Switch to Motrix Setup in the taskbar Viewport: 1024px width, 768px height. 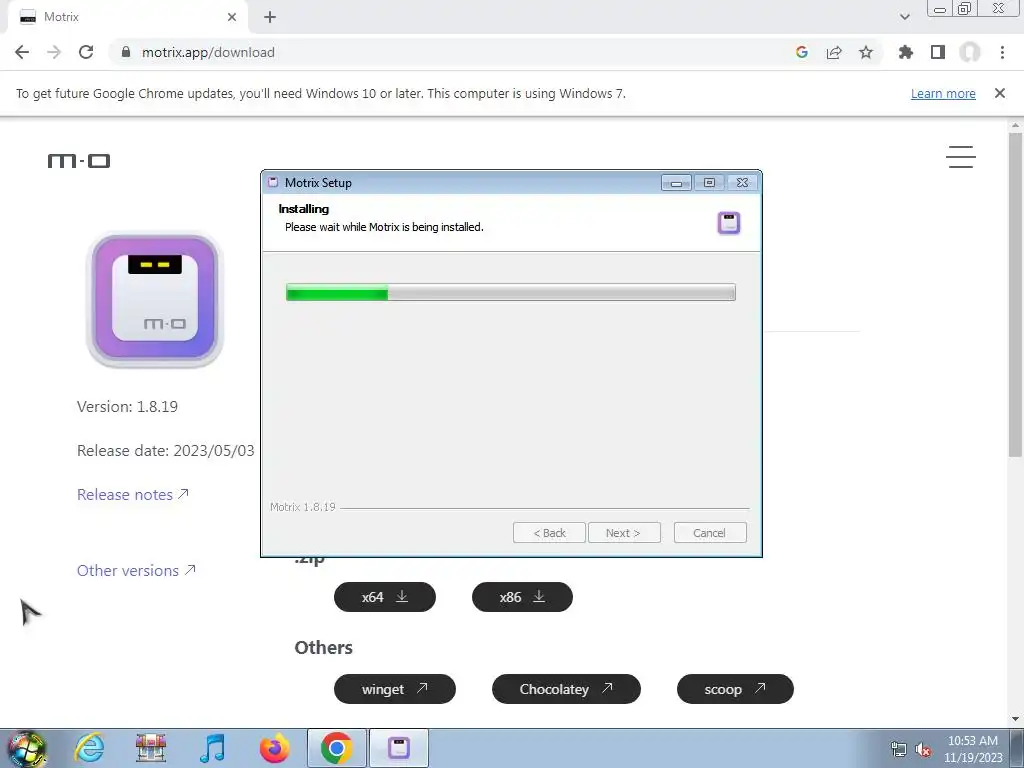pyautogui.click(x=399, y=748)
